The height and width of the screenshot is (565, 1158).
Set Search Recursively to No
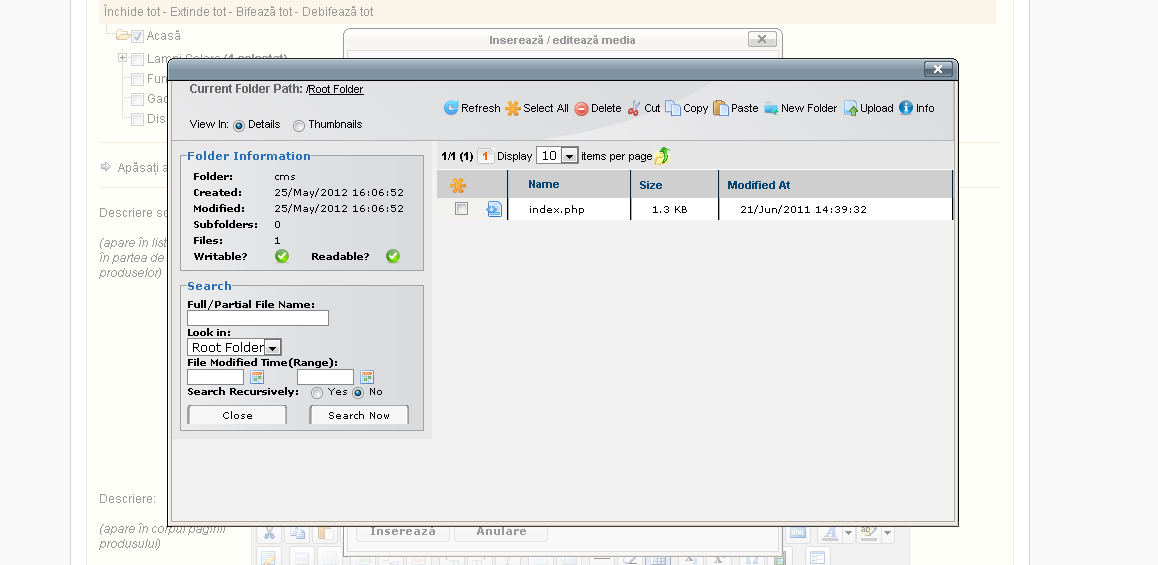(x=358, y=393)
